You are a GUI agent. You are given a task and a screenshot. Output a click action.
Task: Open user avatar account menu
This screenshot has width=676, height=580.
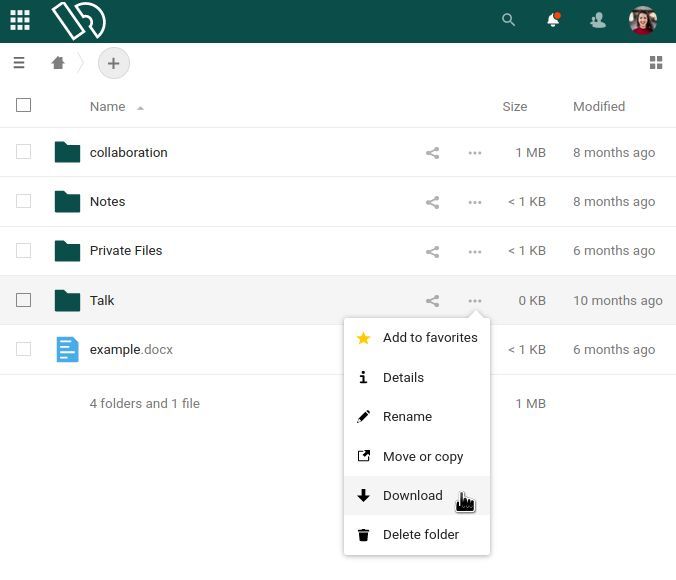point(642,20)
